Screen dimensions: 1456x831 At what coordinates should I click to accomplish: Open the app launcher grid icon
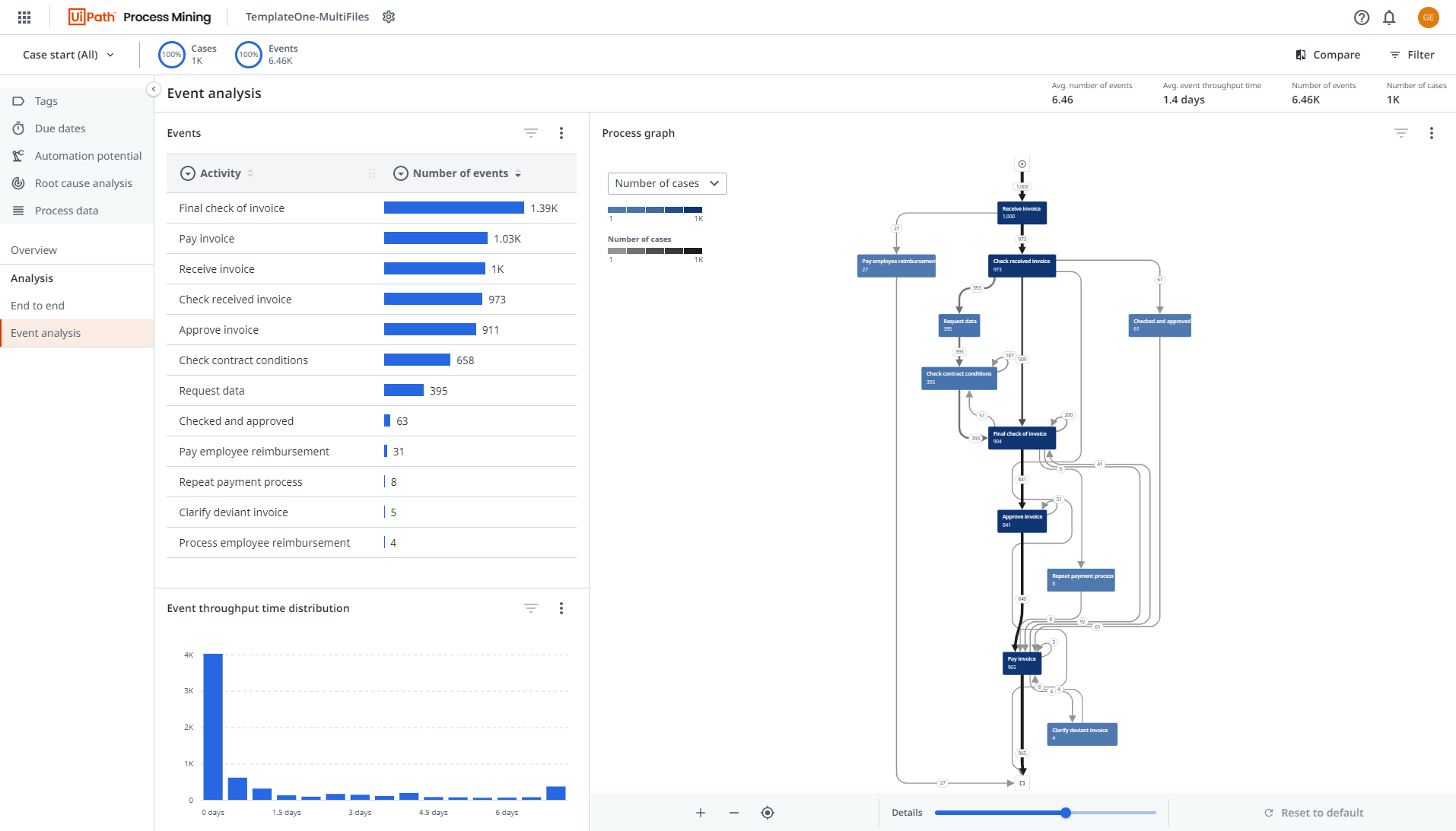point(24,17)
